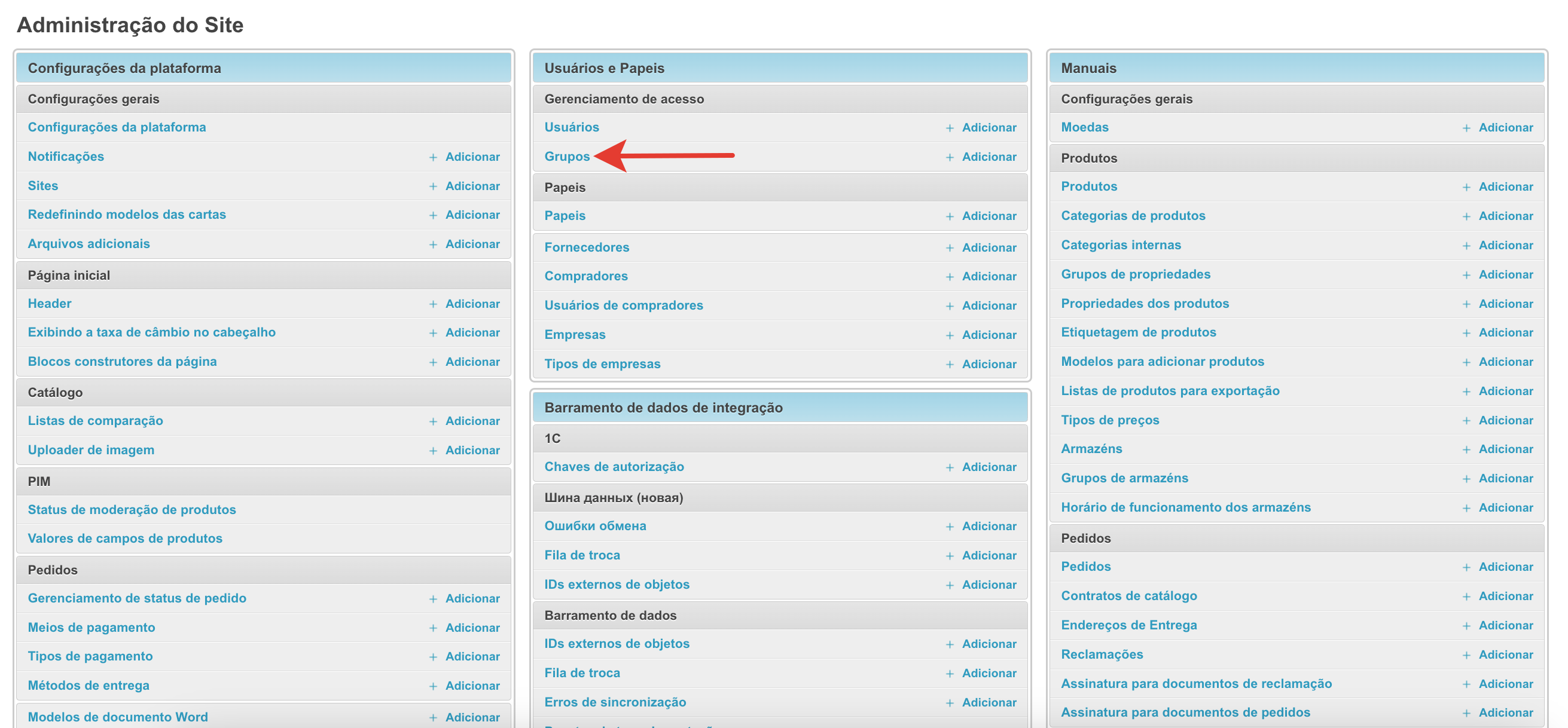Open Uploader de imagem link
The width and height of the screenshot is (1568, 728).
click(91, 450)
